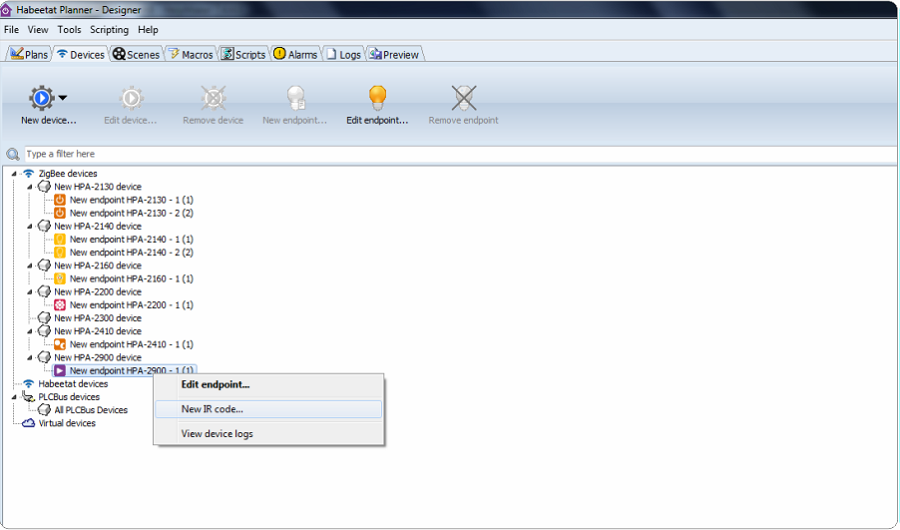Switch to the Scenes tab
The width and height of the screenshot is (900, 530).
coord(136,54)
